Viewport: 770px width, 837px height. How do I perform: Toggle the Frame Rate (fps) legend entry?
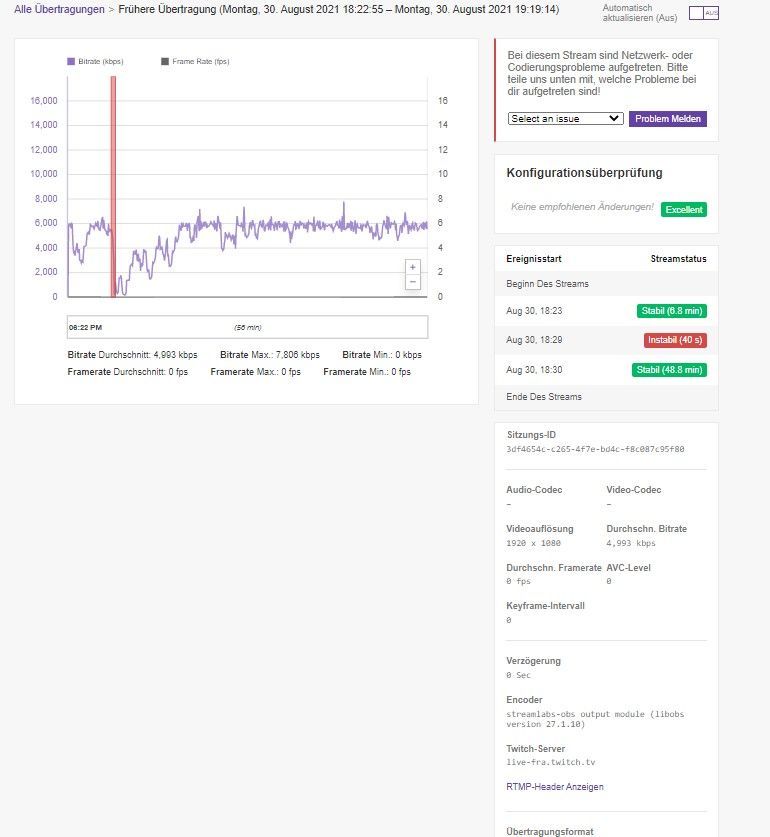(x=195, y=61)
